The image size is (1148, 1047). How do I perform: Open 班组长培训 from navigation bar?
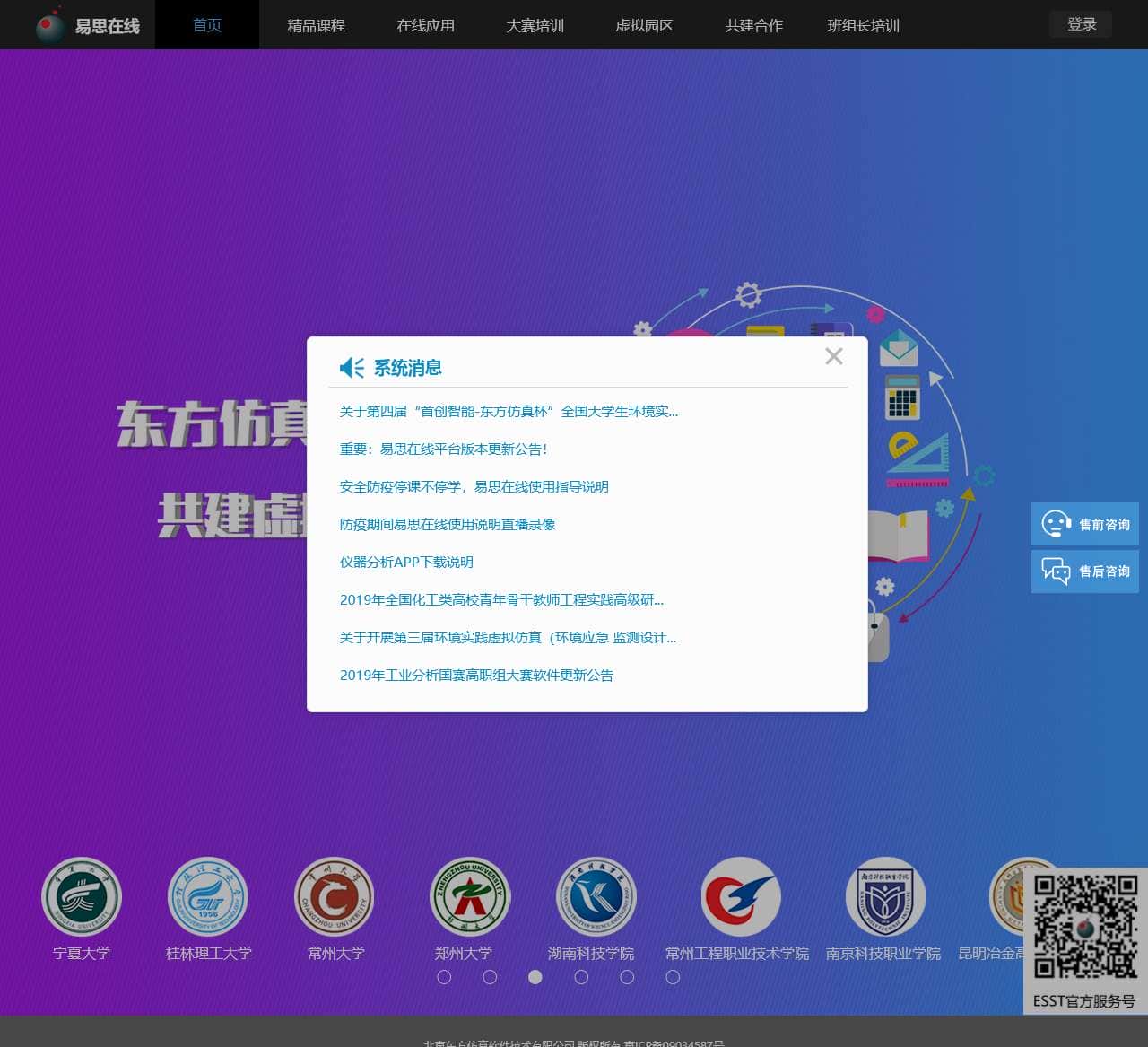[864, 25]
